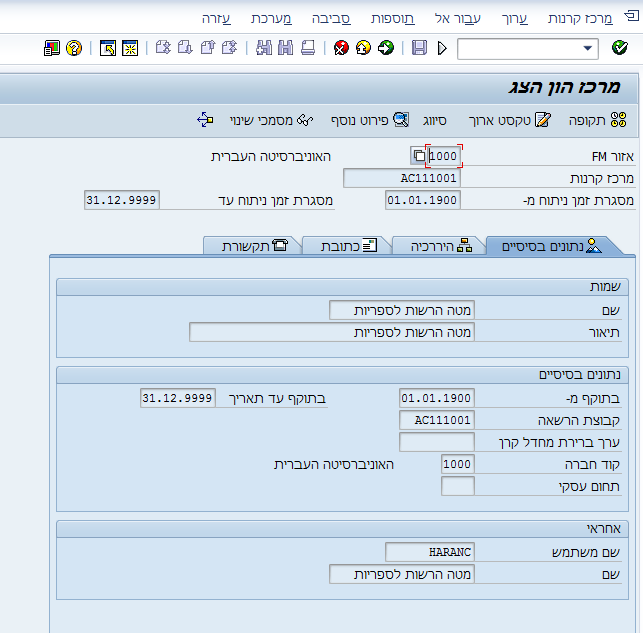Click the Create New Session icon

click(130, 48)
